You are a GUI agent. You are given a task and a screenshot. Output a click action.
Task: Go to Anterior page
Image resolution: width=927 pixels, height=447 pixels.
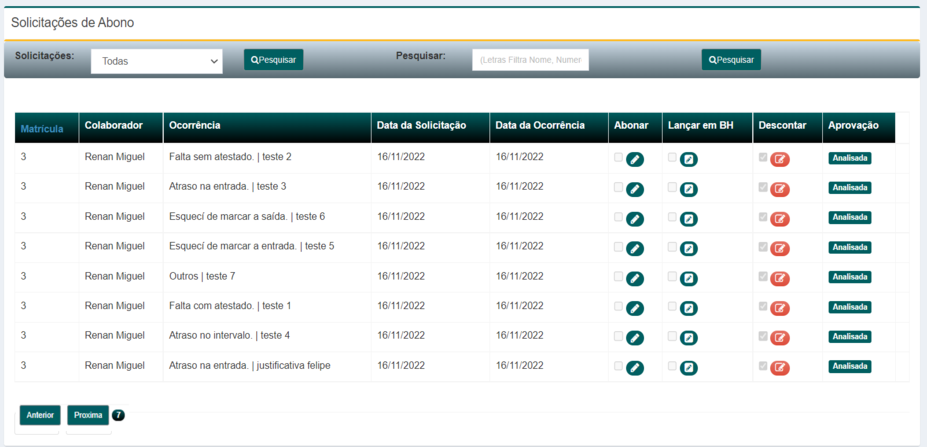tap(41, 415)
